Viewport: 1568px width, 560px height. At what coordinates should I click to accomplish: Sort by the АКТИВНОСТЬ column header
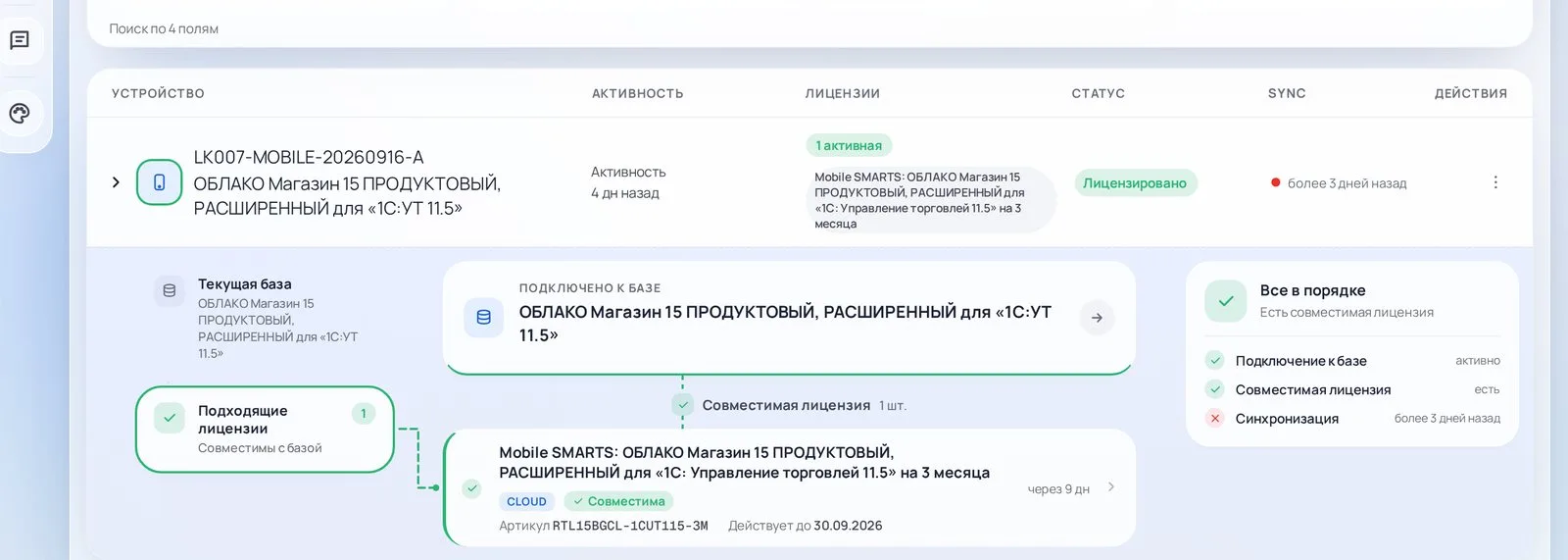pos(638,93)
